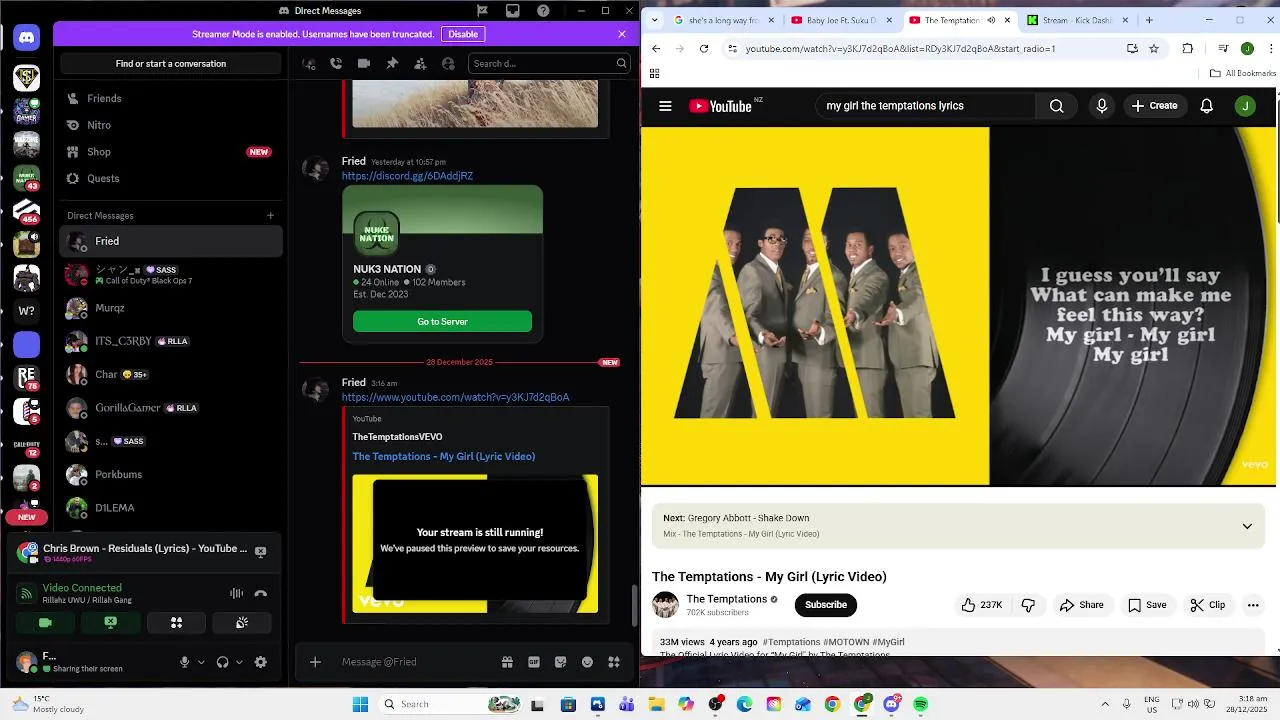Open the YouTube guide hamburger menu
The height and width of the screenshot is (720, 1280).
click(665, 106)
